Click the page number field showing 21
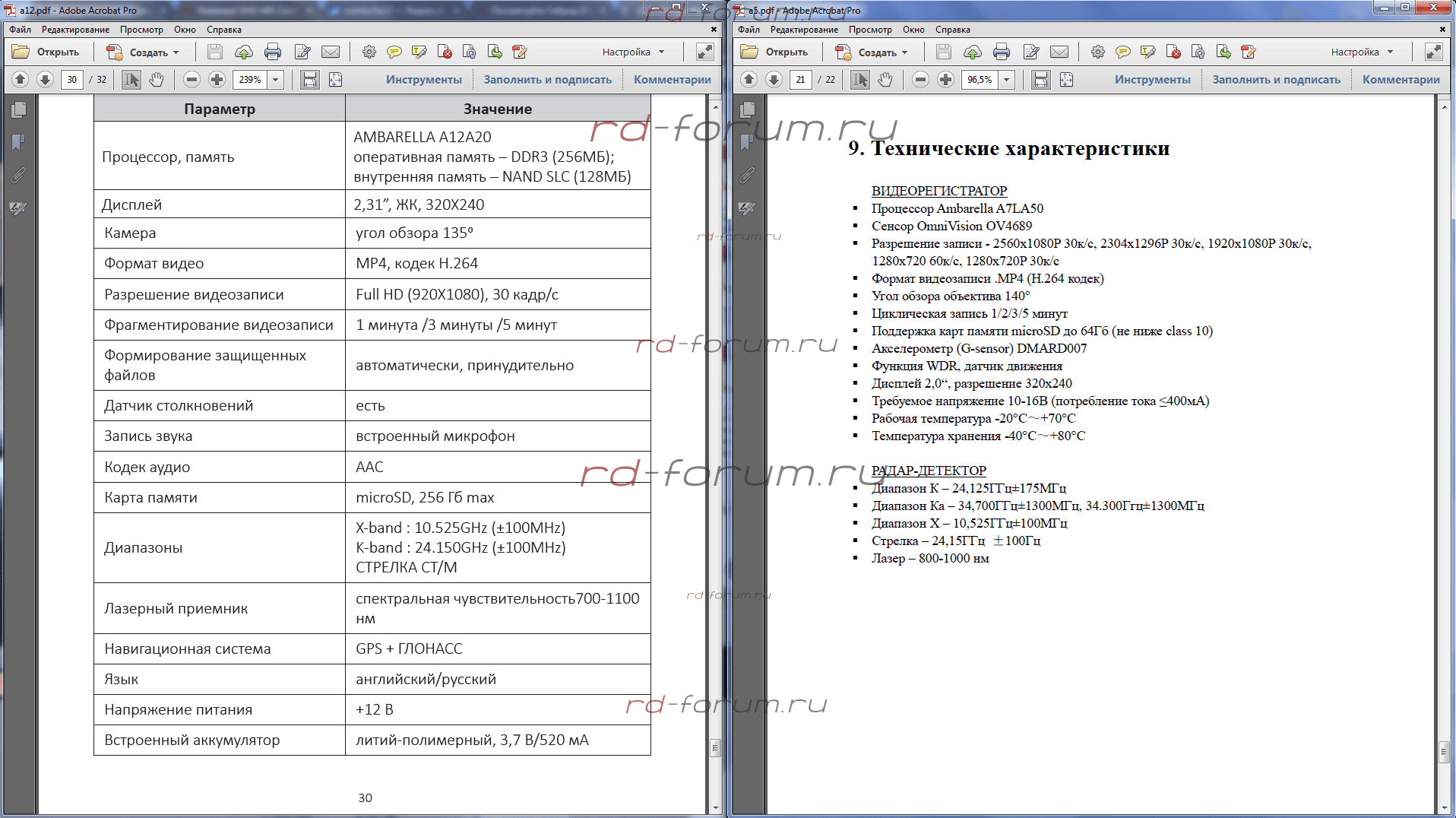The height and width of the screenshot is (818, 1456). (800, 80)
